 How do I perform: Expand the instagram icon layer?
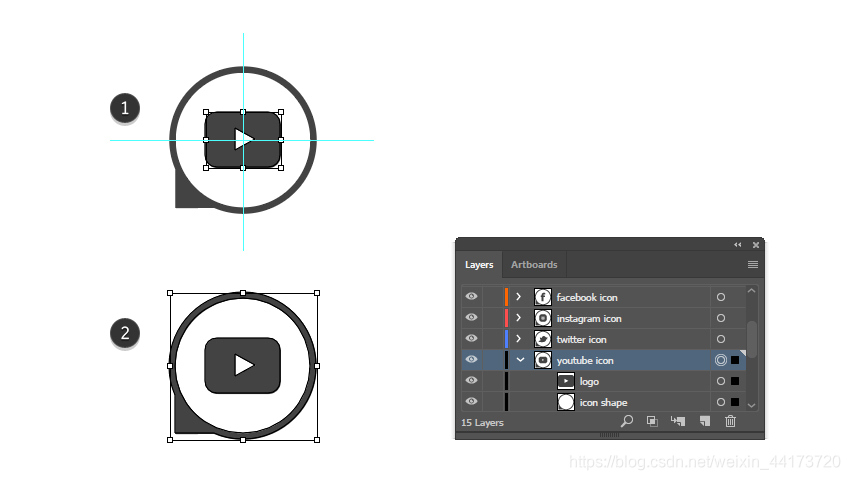tap(519, 318)
